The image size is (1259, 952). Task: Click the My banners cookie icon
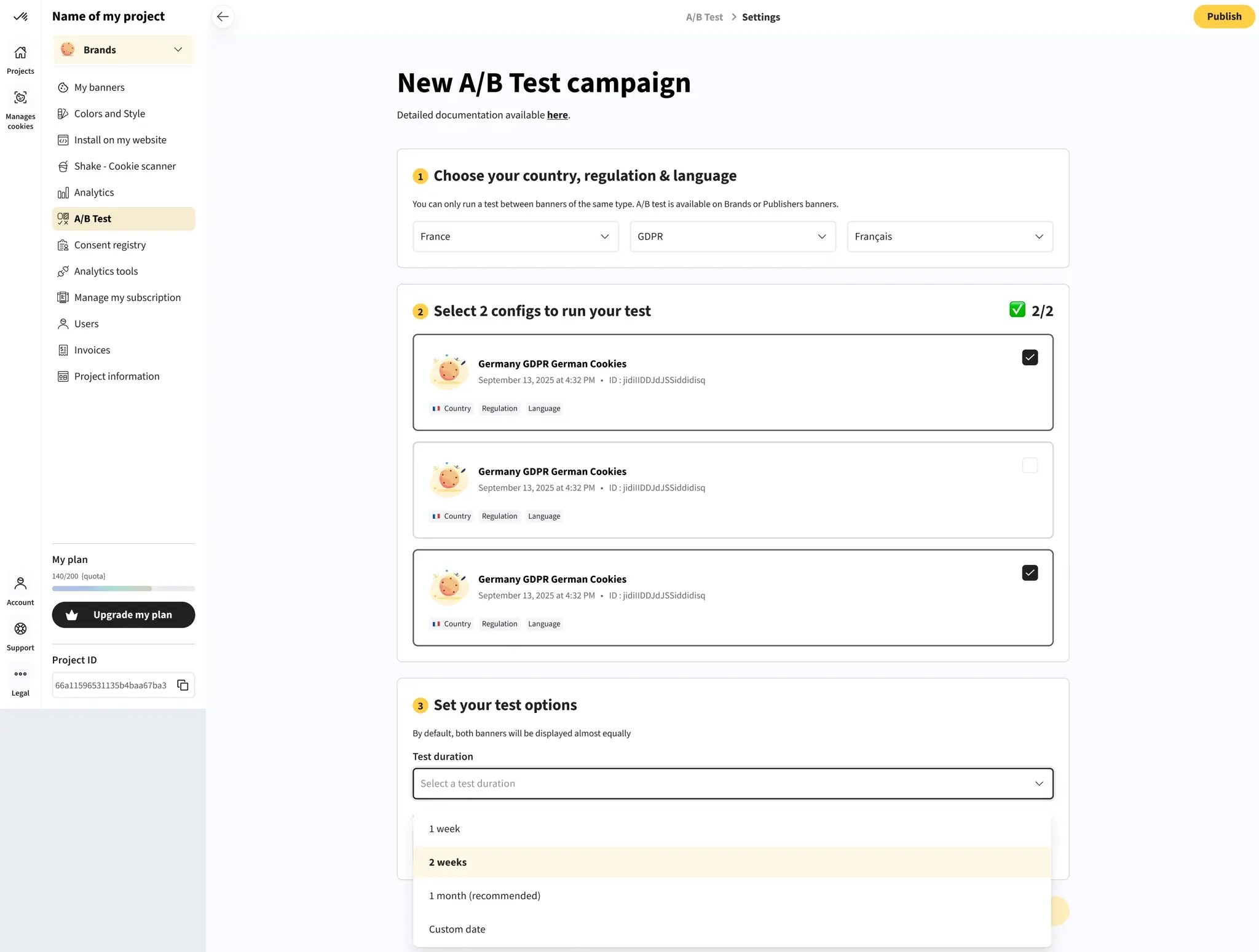pos(63,87)
